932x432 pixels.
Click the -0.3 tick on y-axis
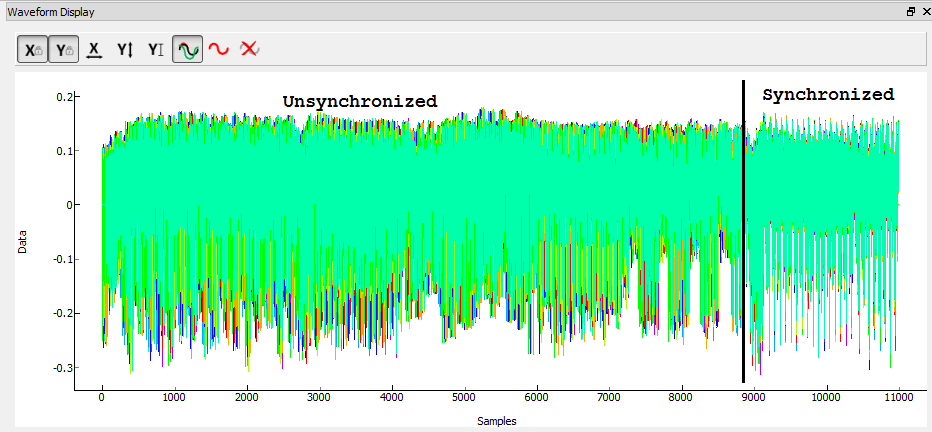pyautogui.click(x=63, y=368)
